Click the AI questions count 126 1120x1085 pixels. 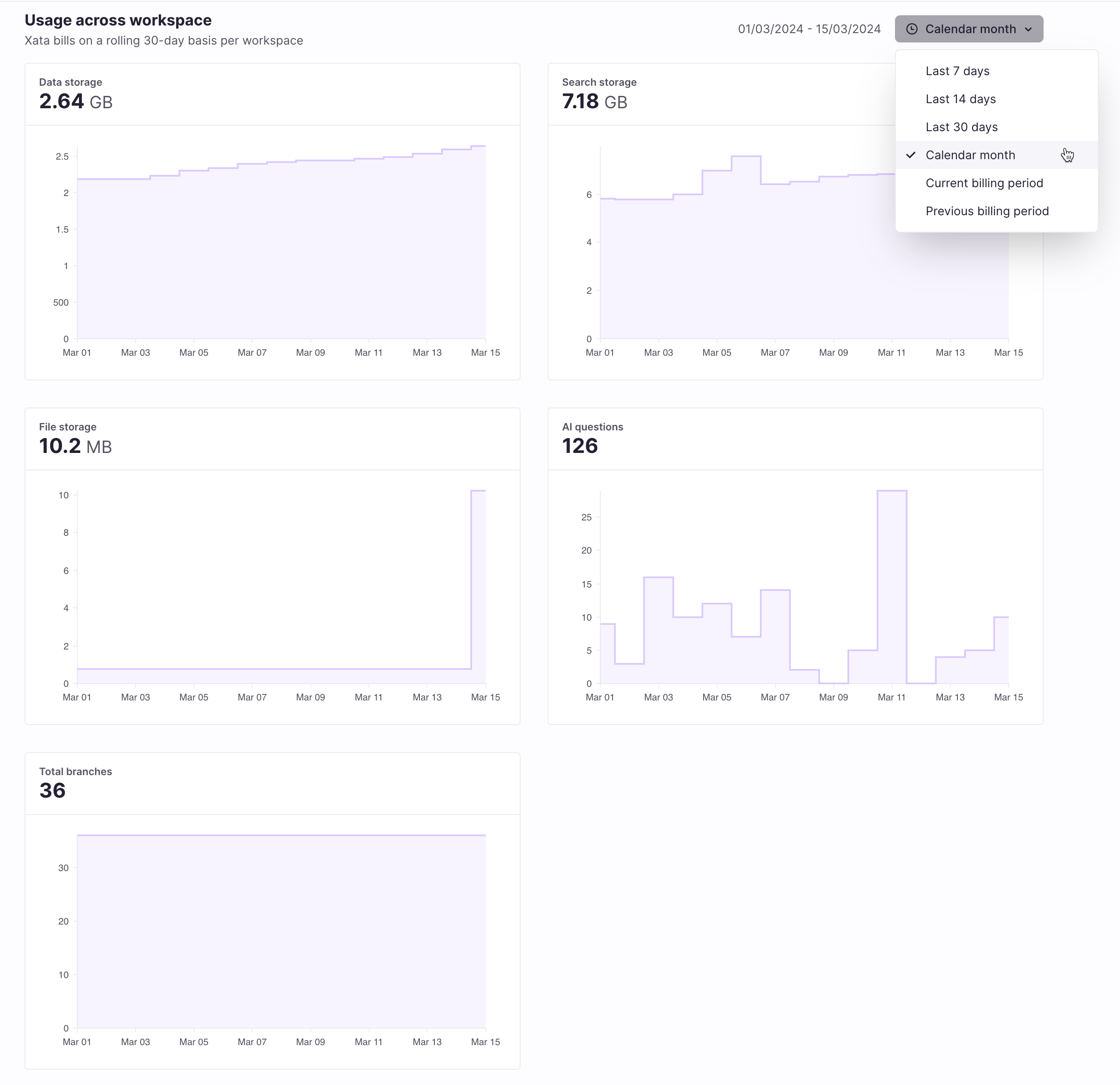[x=580, y=446]
